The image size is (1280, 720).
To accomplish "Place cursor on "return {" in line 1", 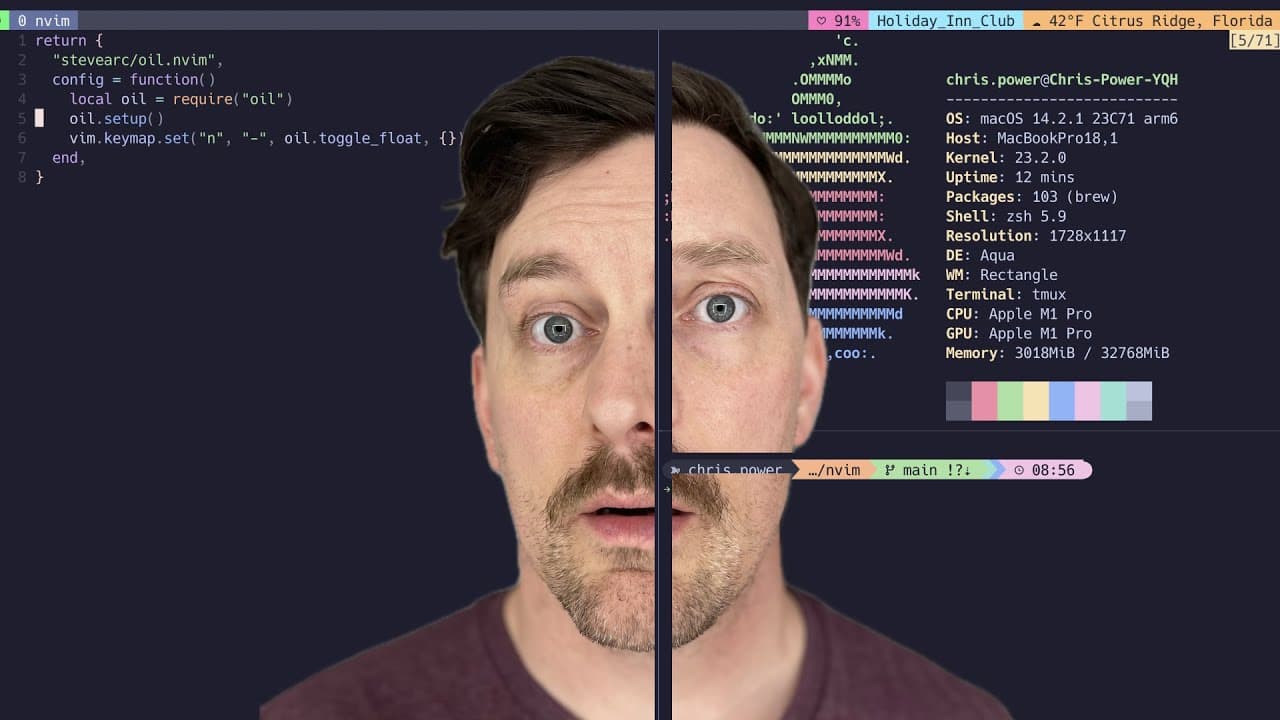I will tap(69, 41).
